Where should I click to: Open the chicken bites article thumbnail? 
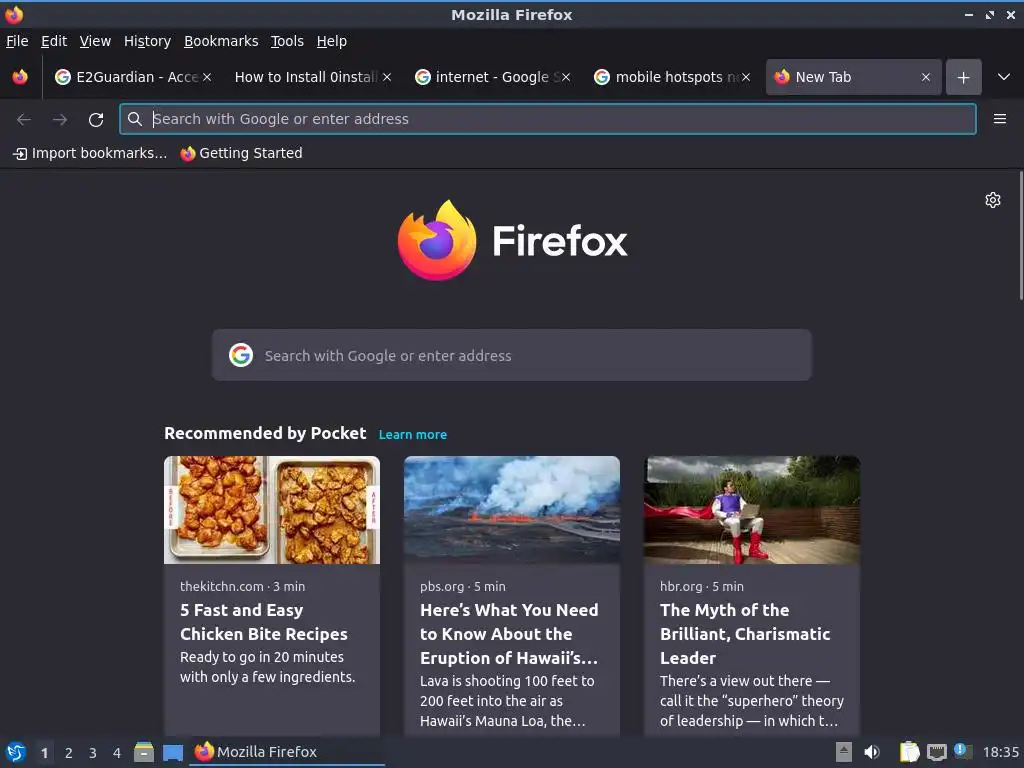click(272, 509)
